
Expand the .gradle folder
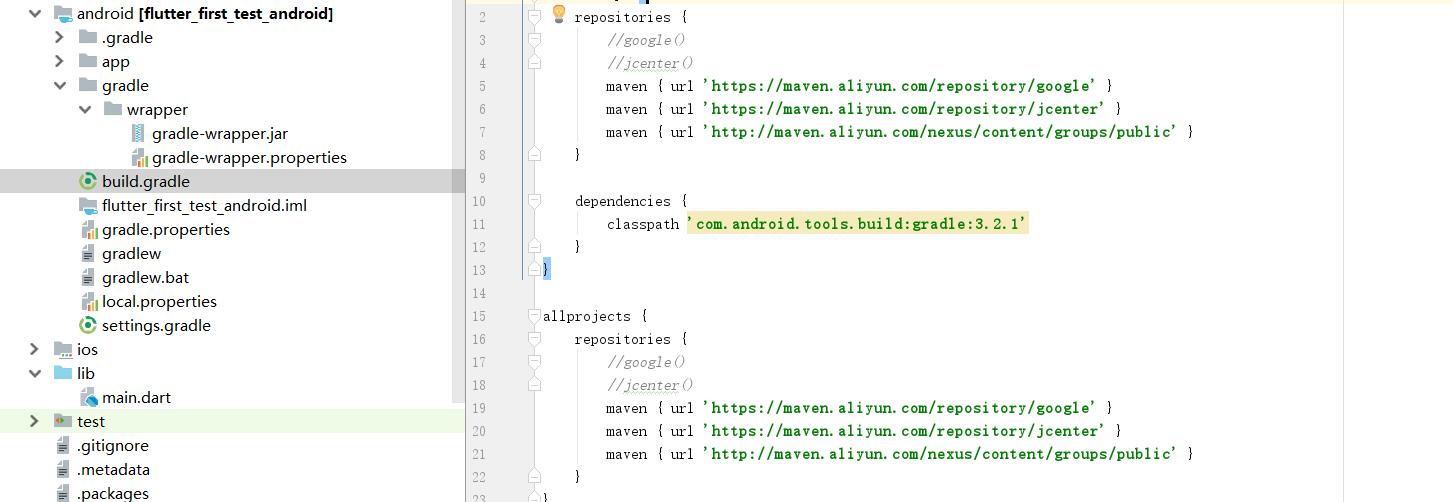point(60,38)
